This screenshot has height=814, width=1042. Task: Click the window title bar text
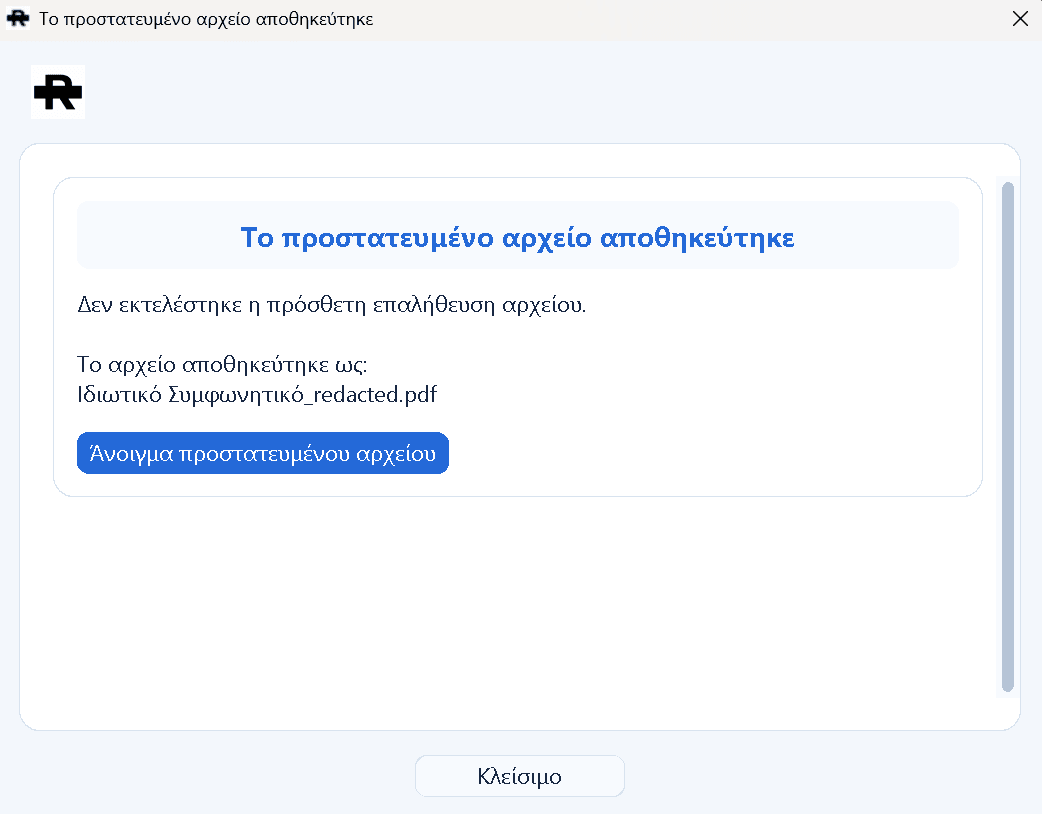click(x=206, y=19)
